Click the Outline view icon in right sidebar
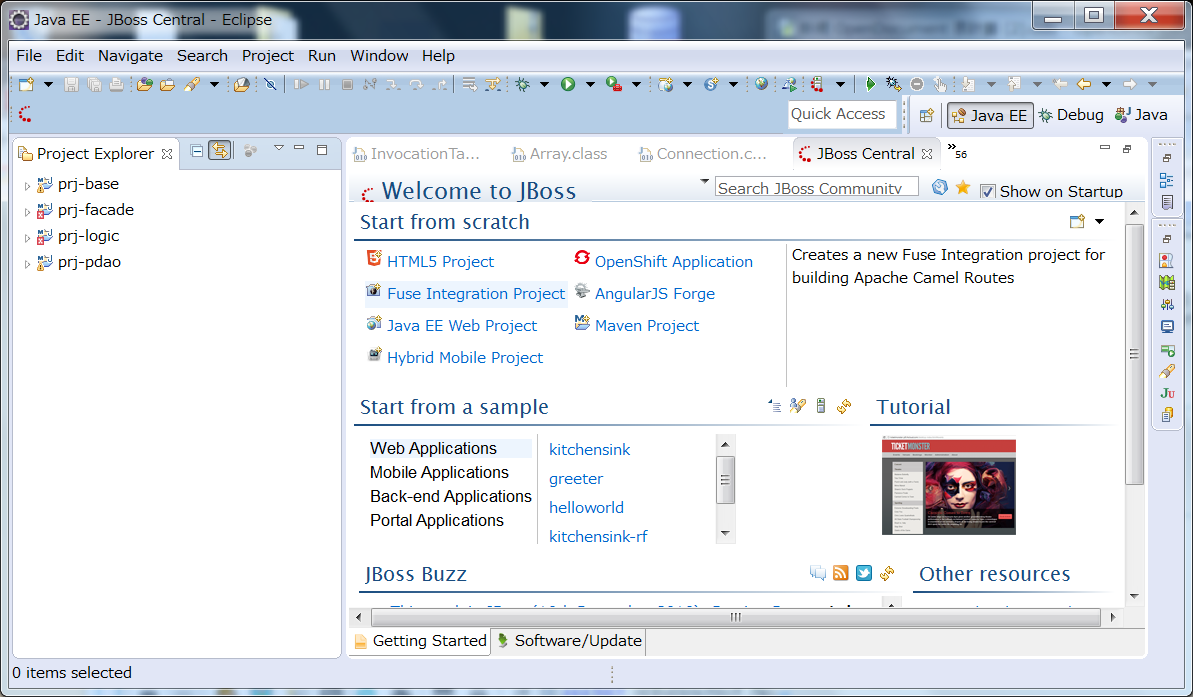Viewport: 1193px width, 697px height. tap(1167, 180)
